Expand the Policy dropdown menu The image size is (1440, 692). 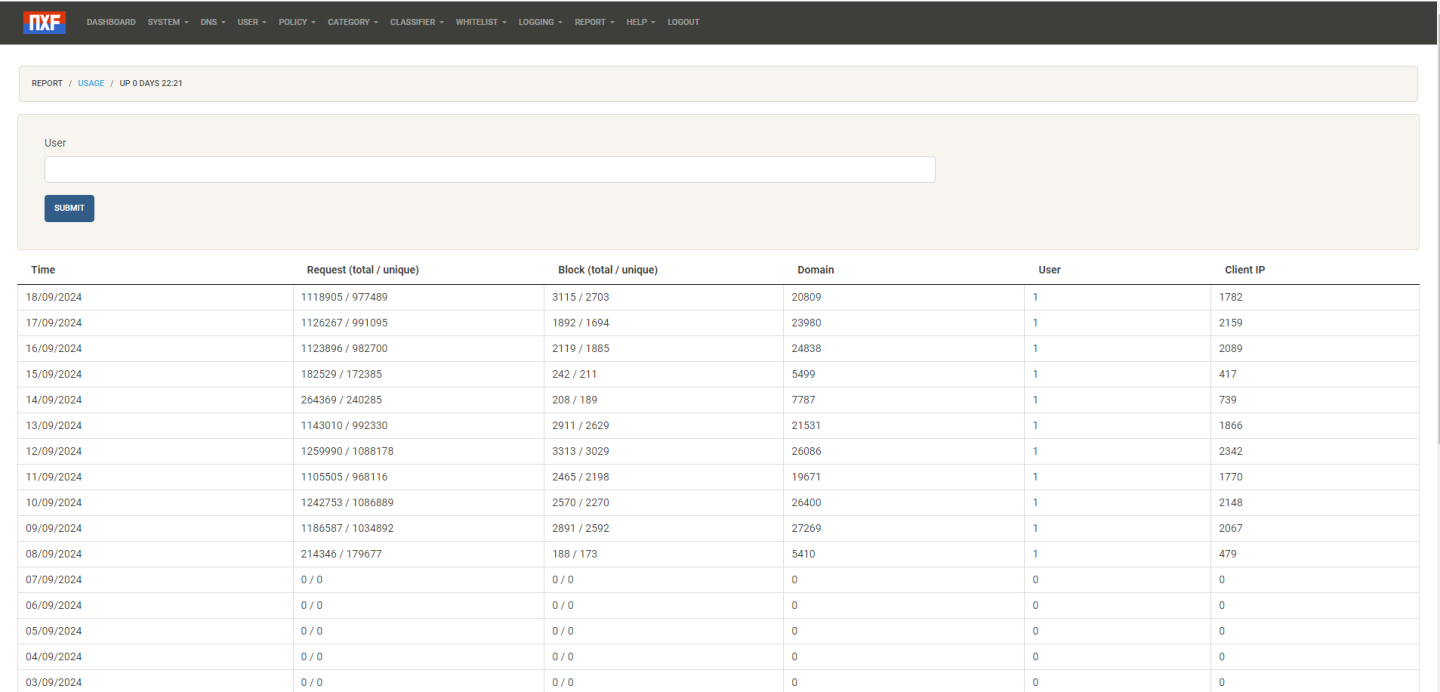tap(297, 22)
